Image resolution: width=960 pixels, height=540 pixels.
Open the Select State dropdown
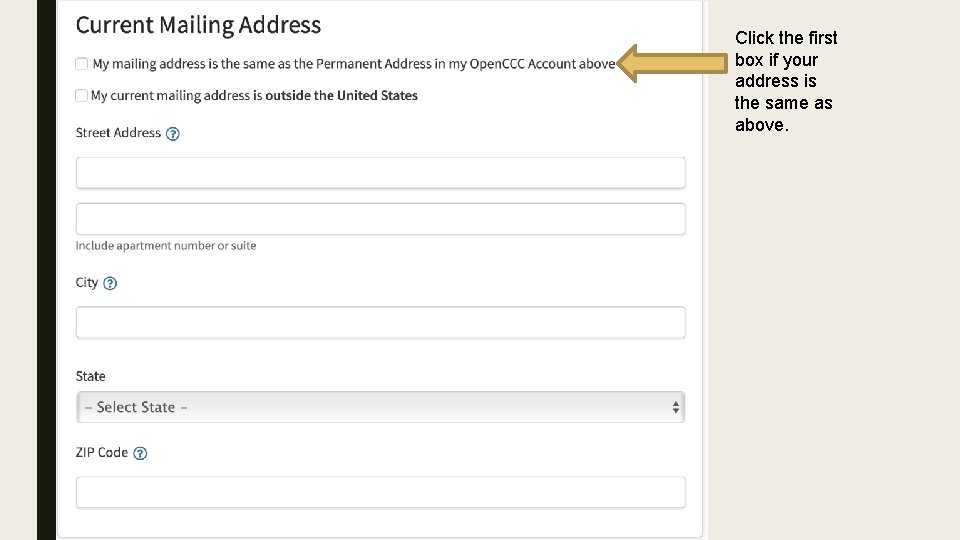click(x=380, y=407)
